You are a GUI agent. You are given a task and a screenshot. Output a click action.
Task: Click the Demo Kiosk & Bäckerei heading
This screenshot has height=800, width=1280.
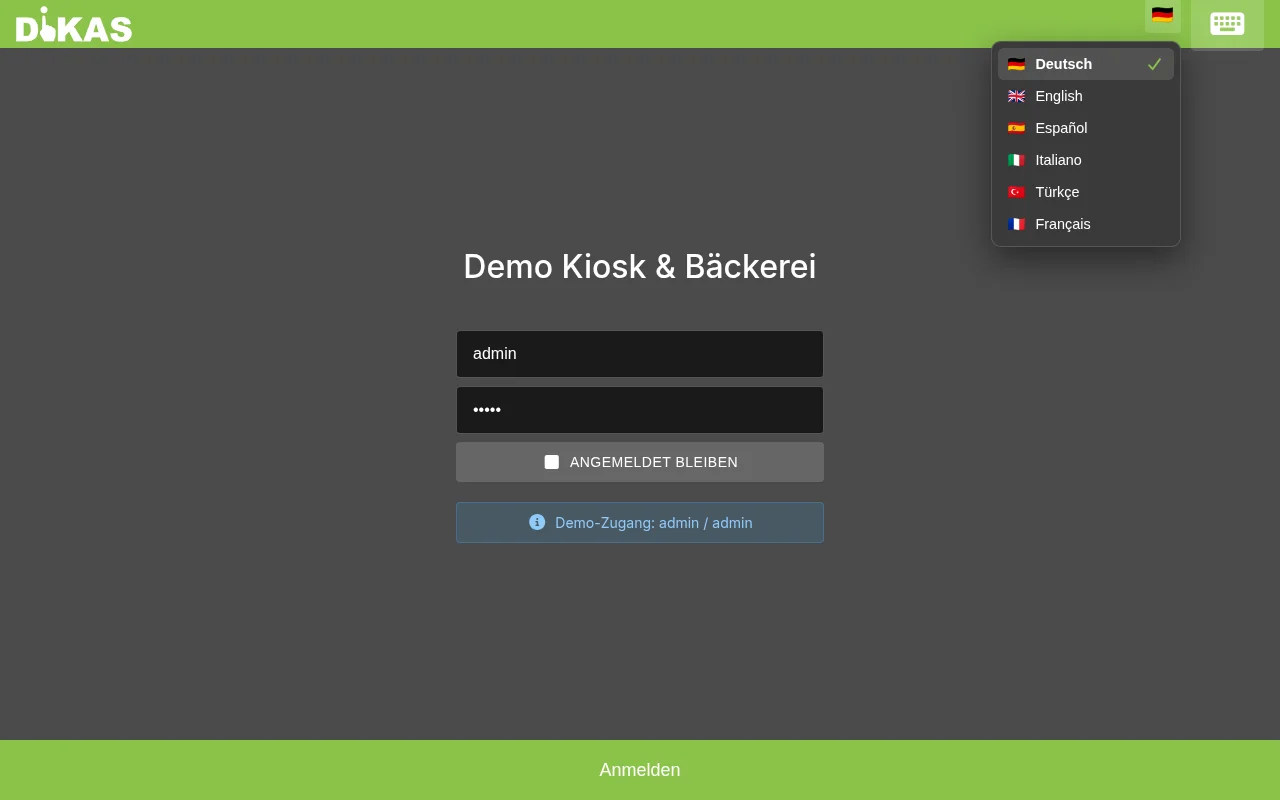click(640, 267)
